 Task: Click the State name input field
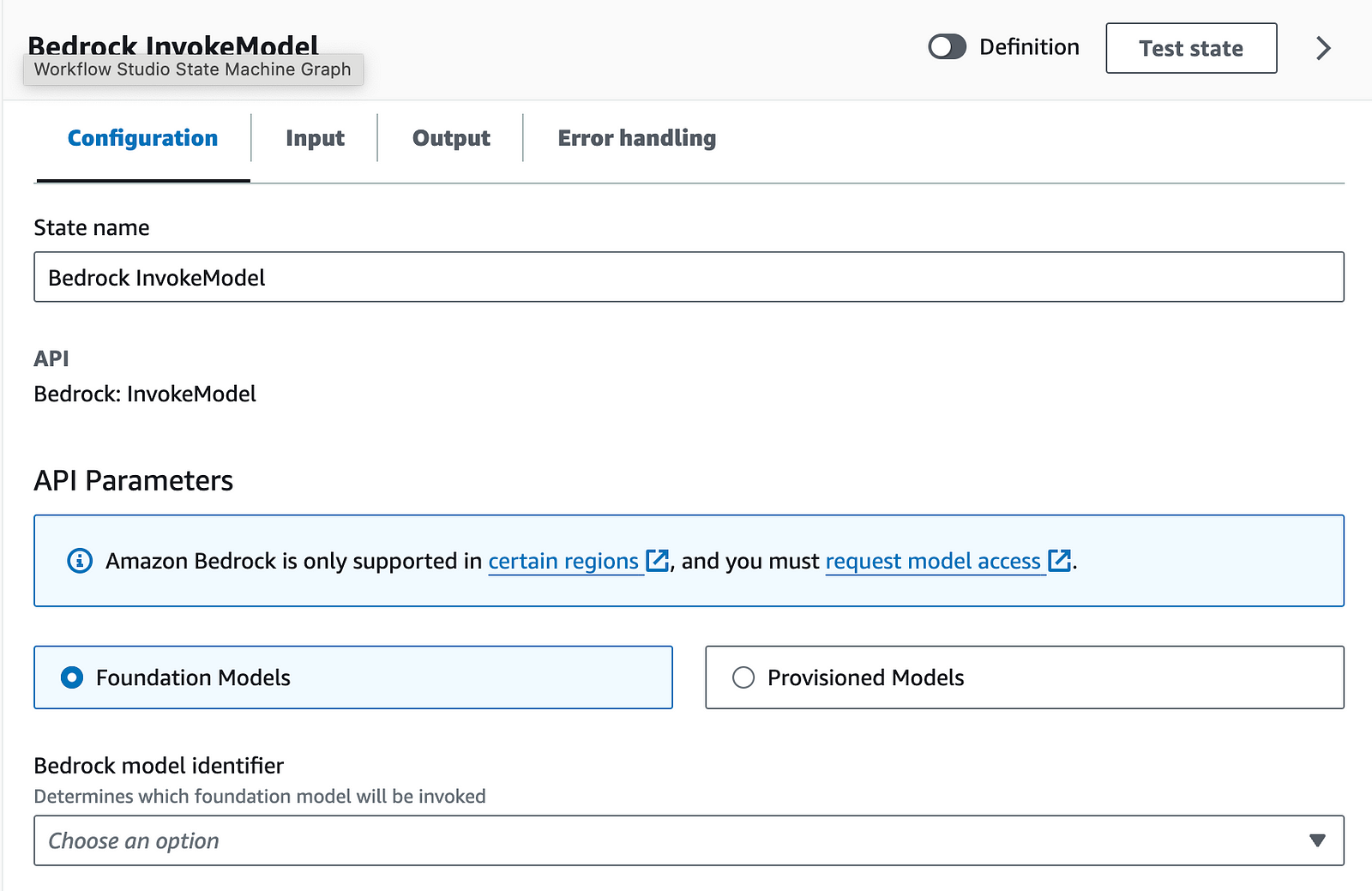689,277
